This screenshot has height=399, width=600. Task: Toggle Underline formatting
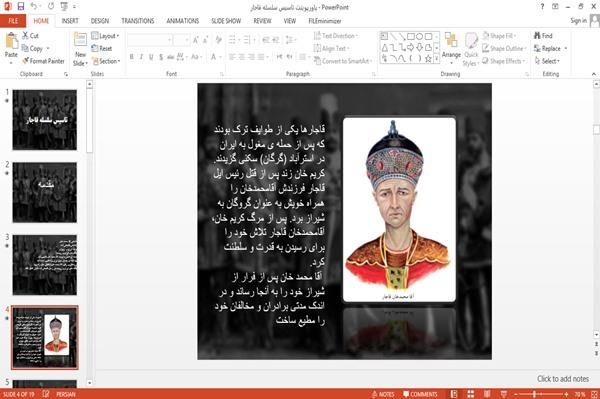(x=151, y=57)
